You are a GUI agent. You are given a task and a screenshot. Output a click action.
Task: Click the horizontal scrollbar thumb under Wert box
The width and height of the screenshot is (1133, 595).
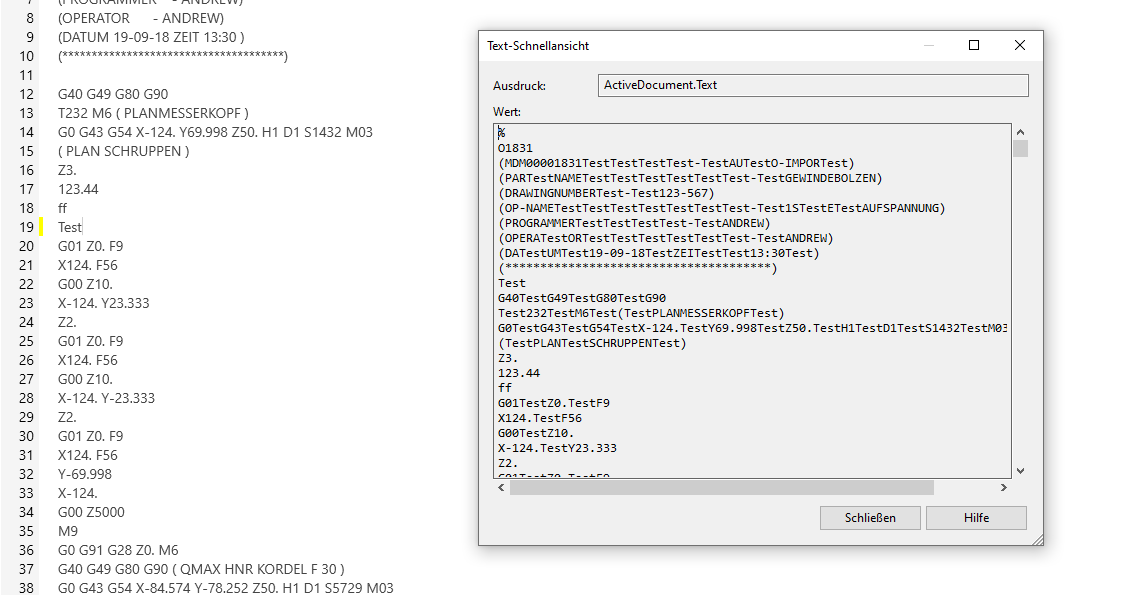coord(720,487)
